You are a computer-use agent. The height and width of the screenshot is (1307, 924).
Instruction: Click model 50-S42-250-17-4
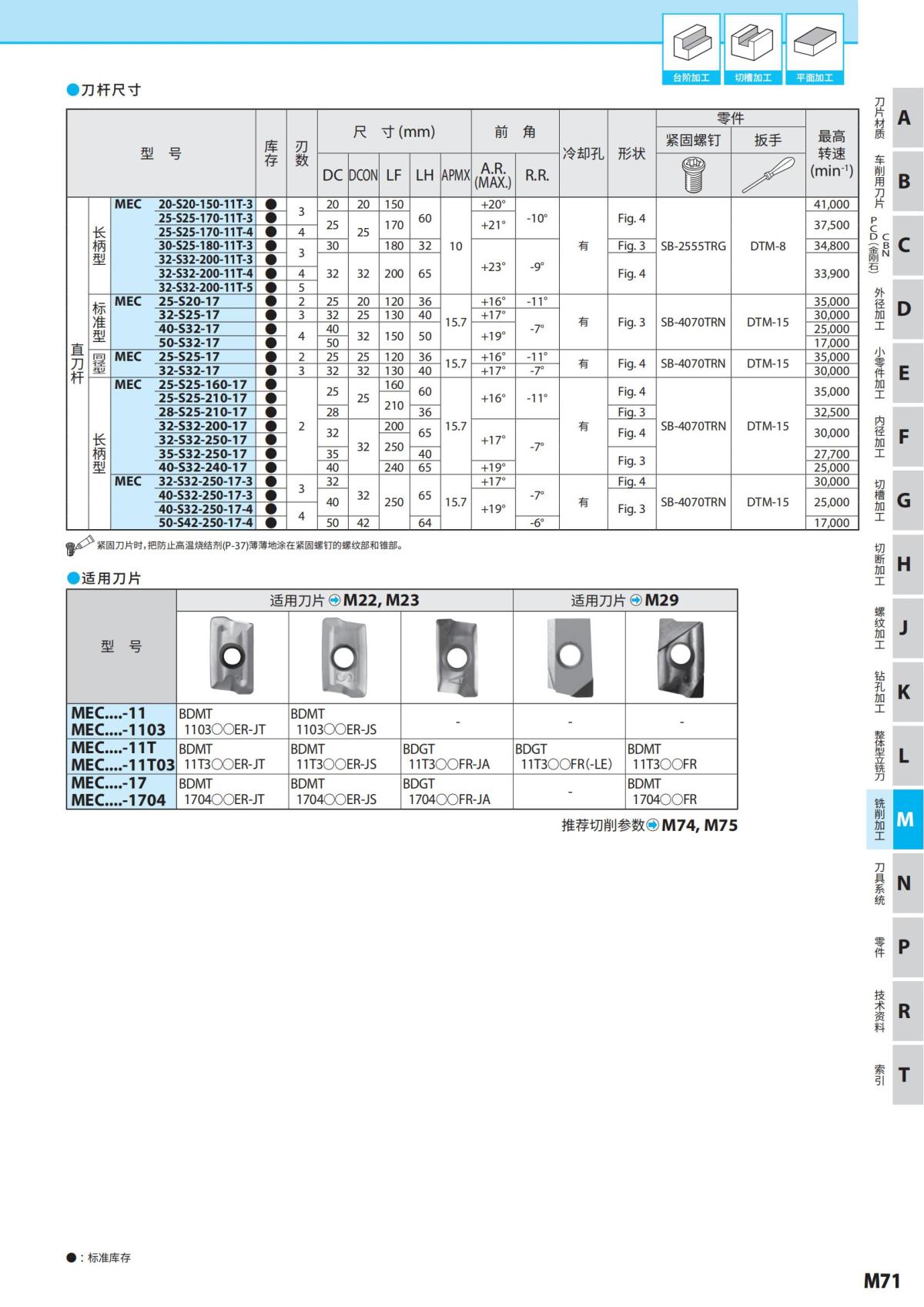(206, 523)
